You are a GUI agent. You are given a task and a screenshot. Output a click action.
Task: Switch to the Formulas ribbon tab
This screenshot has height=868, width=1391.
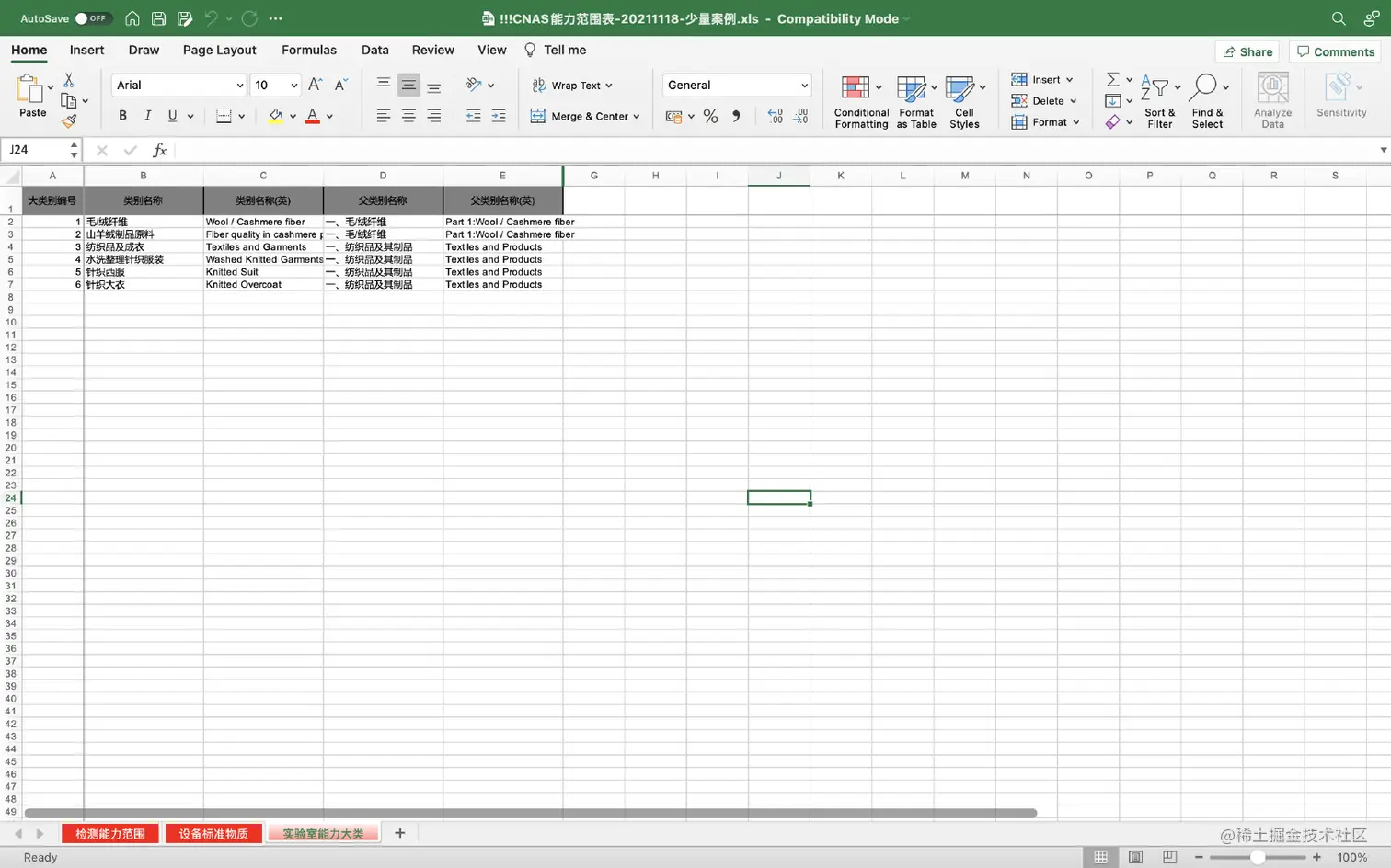pyautogui.click(x=309, y=50)
